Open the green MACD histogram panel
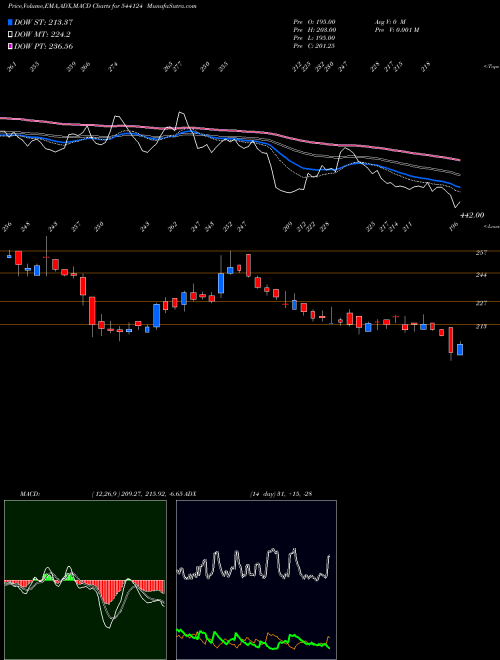 (x=85, y=580)
